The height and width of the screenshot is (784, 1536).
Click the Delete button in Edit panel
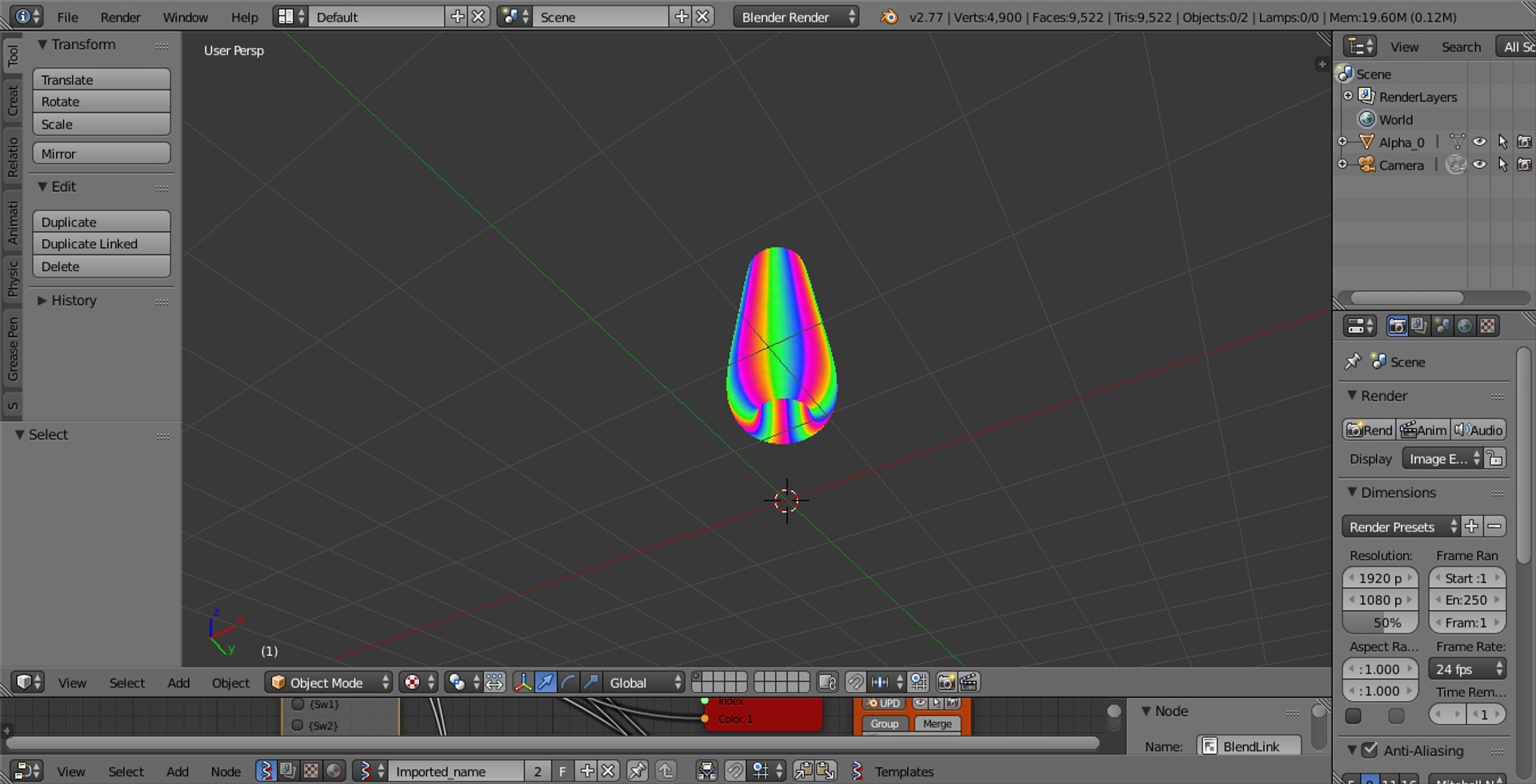[x=102, y=266]
